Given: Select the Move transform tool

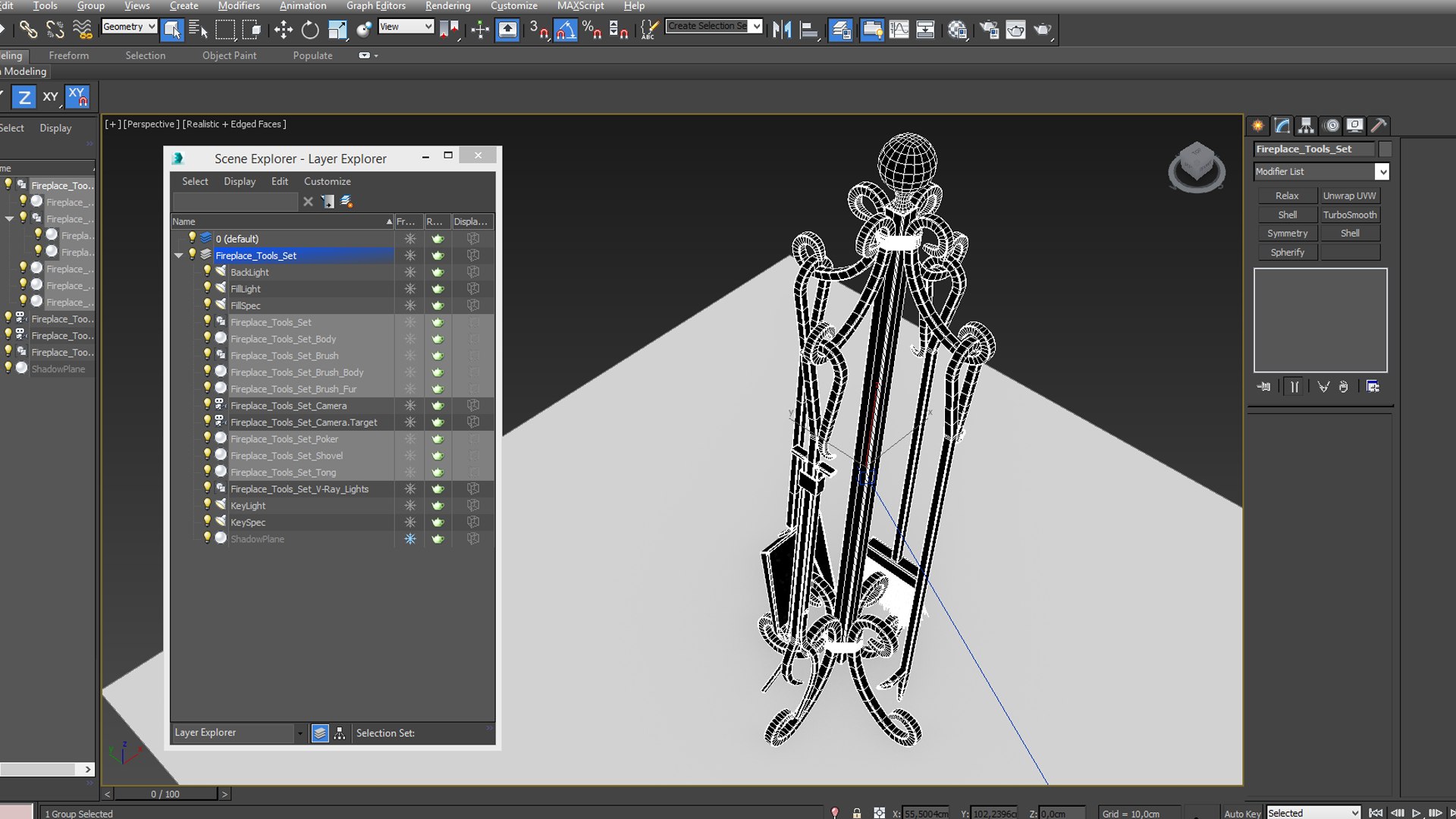Looking at the screenshot, I should click(x=283, y=30).
